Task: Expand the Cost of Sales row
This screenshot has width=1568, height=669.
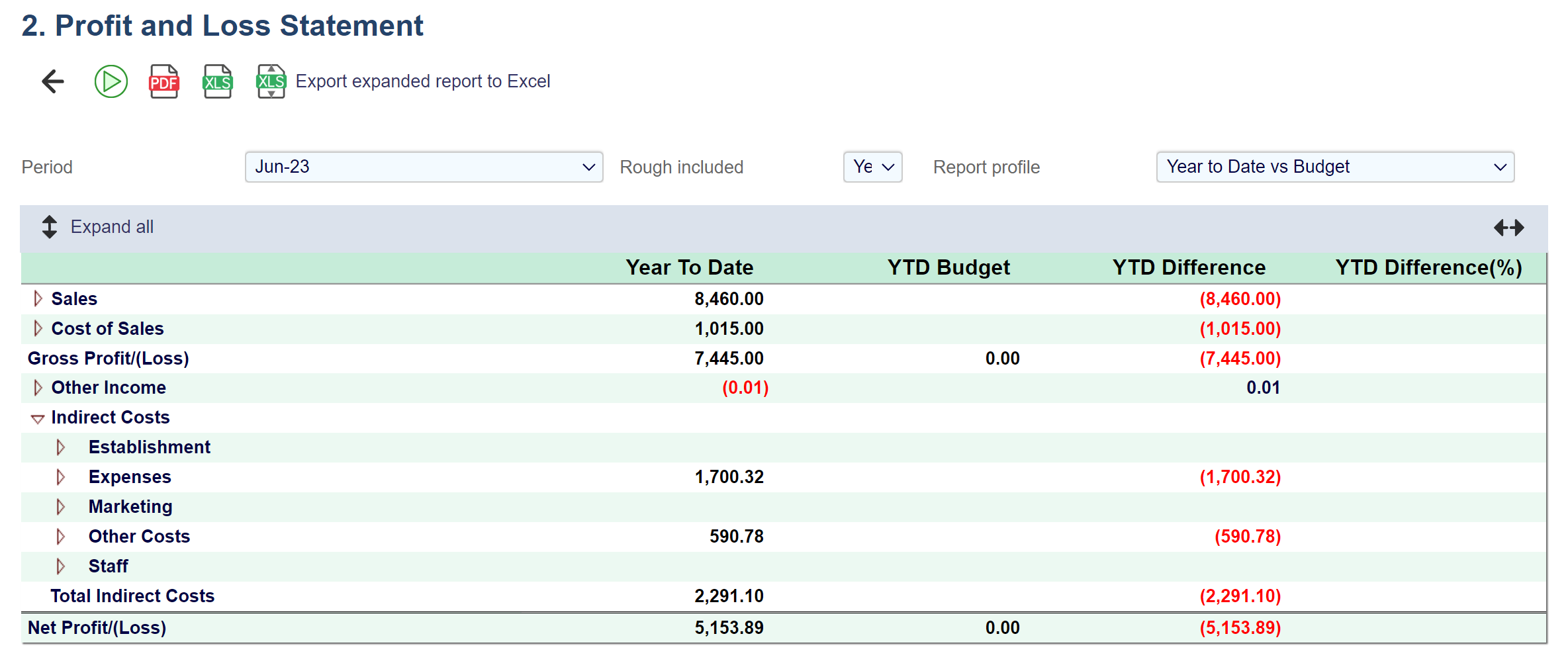Action: [x=38, y=329]
